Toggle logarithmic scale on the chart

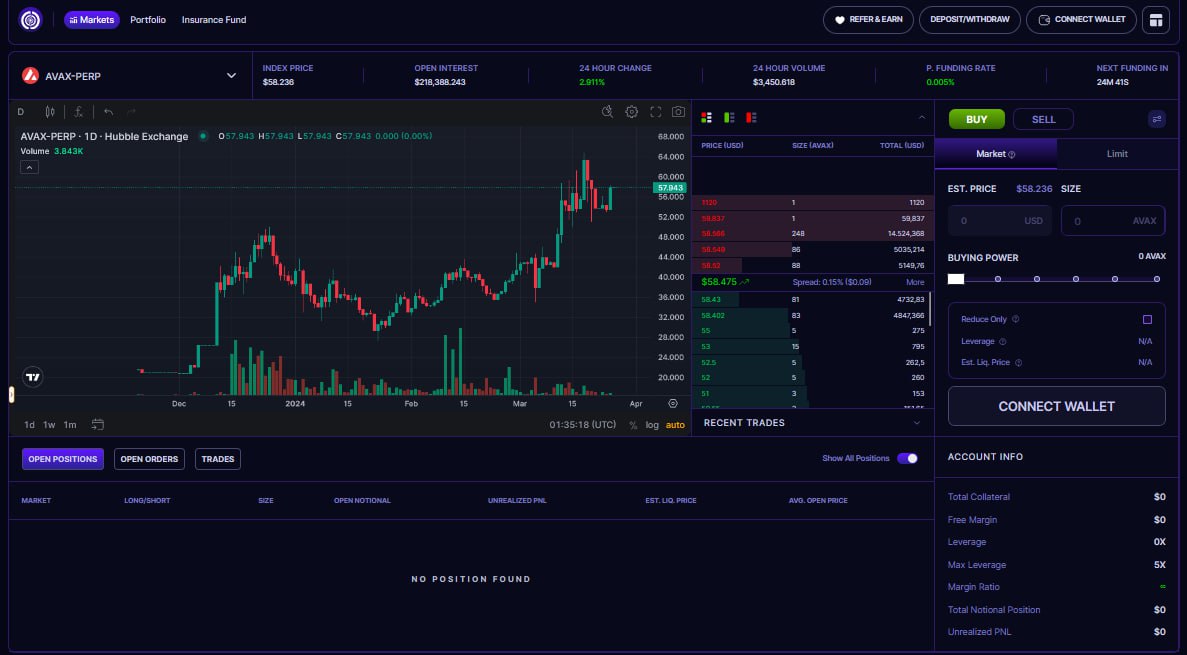point(652,424)
